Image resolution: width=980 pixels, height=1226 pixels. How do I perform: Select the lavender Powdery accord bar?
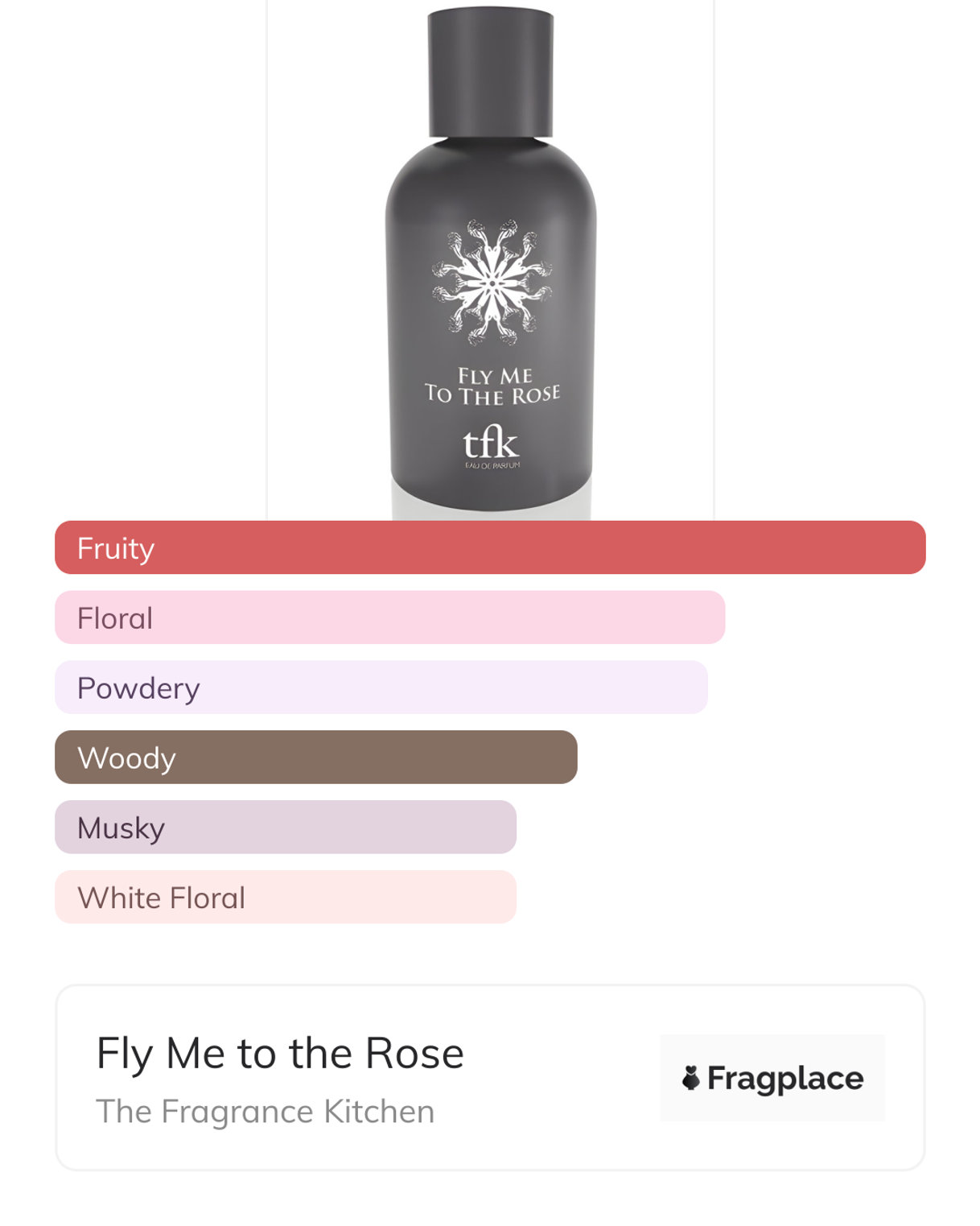pos(381,687)
